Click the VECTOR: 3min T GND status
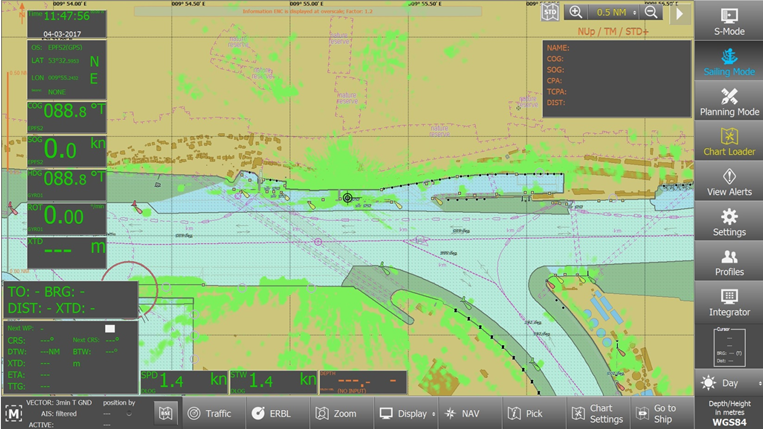 (x=59, y=403)
